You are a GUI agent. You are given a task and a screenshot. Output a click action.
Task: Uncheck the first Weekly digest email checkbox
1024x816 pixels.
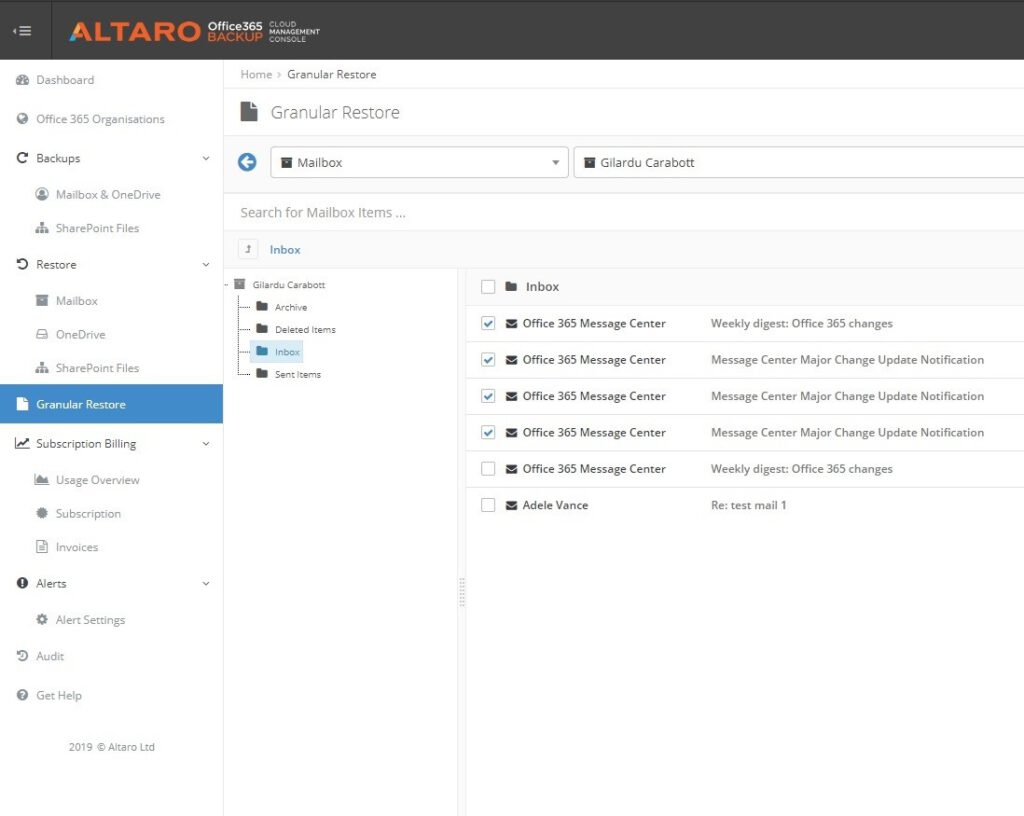tap(488, 323)
